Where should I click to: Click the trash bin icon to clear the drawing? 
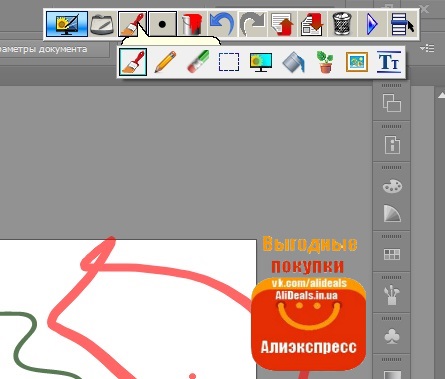tap(342, 24)
